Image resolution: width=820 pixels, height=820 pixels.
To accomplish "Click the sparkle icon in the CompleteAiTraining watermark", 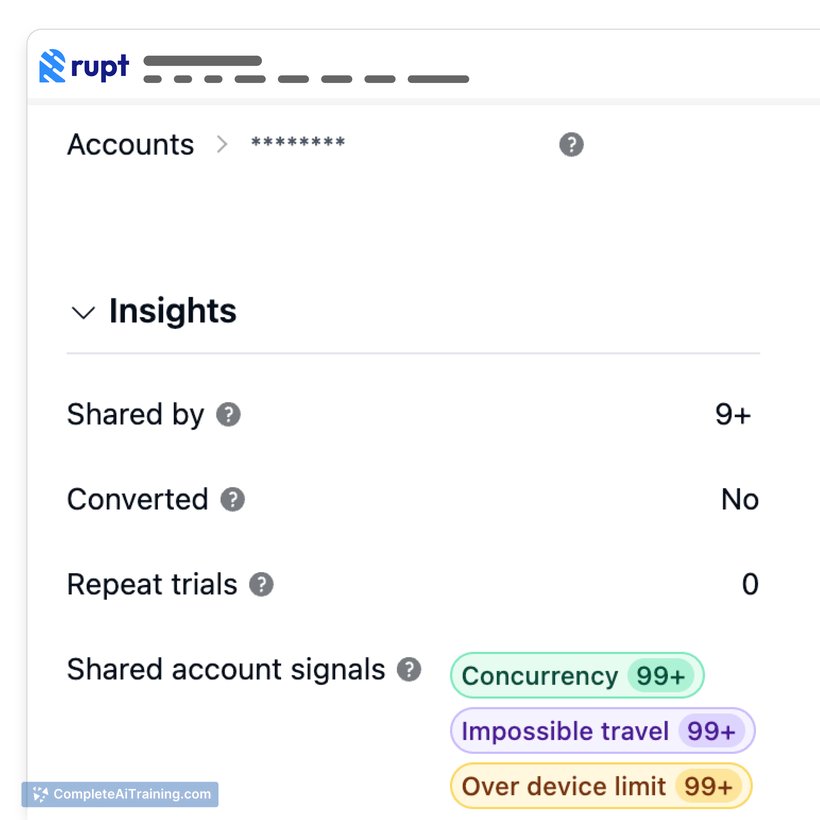I will click(x=40, y=795).
